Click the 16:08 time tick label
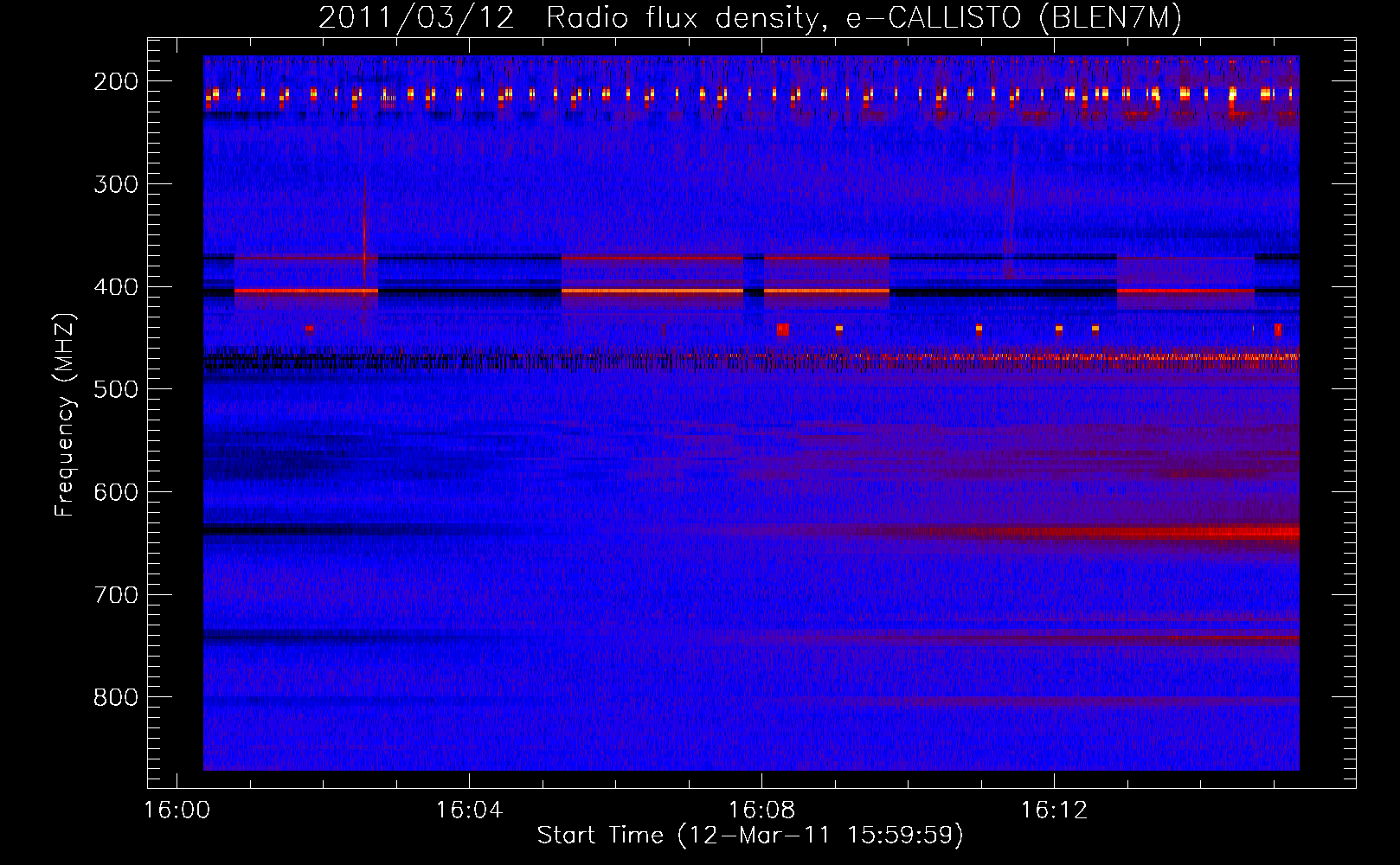The height and width of the screenshot is (865, 1400). tap(761, 811)
